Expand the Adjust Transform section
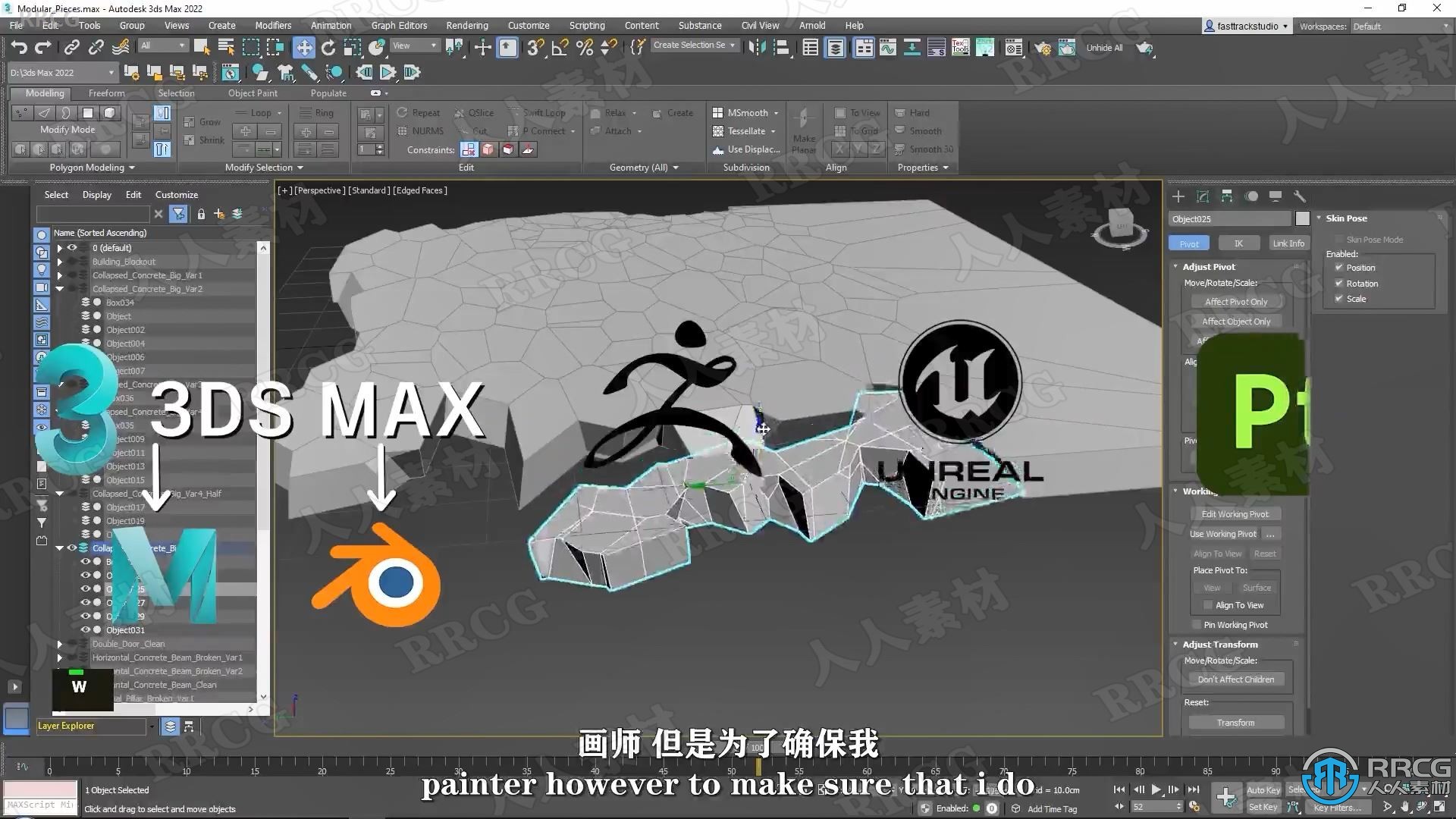Viewport: 1456px width, 819px height. (1176, 643)
